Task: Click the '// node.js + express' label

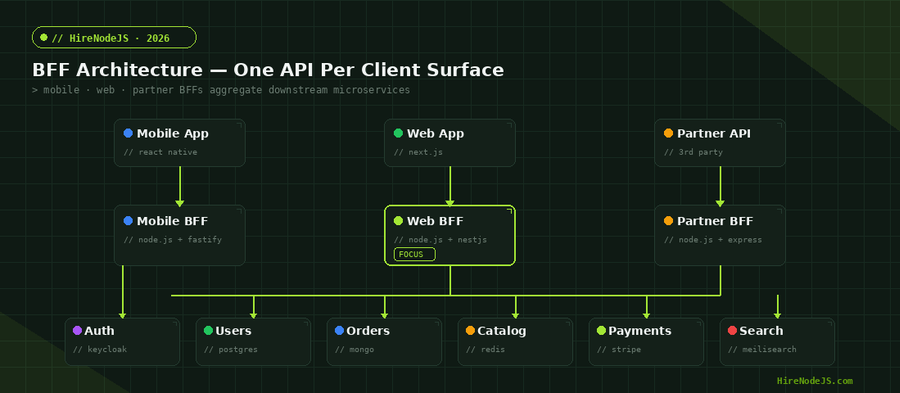Action: point(713,240)
